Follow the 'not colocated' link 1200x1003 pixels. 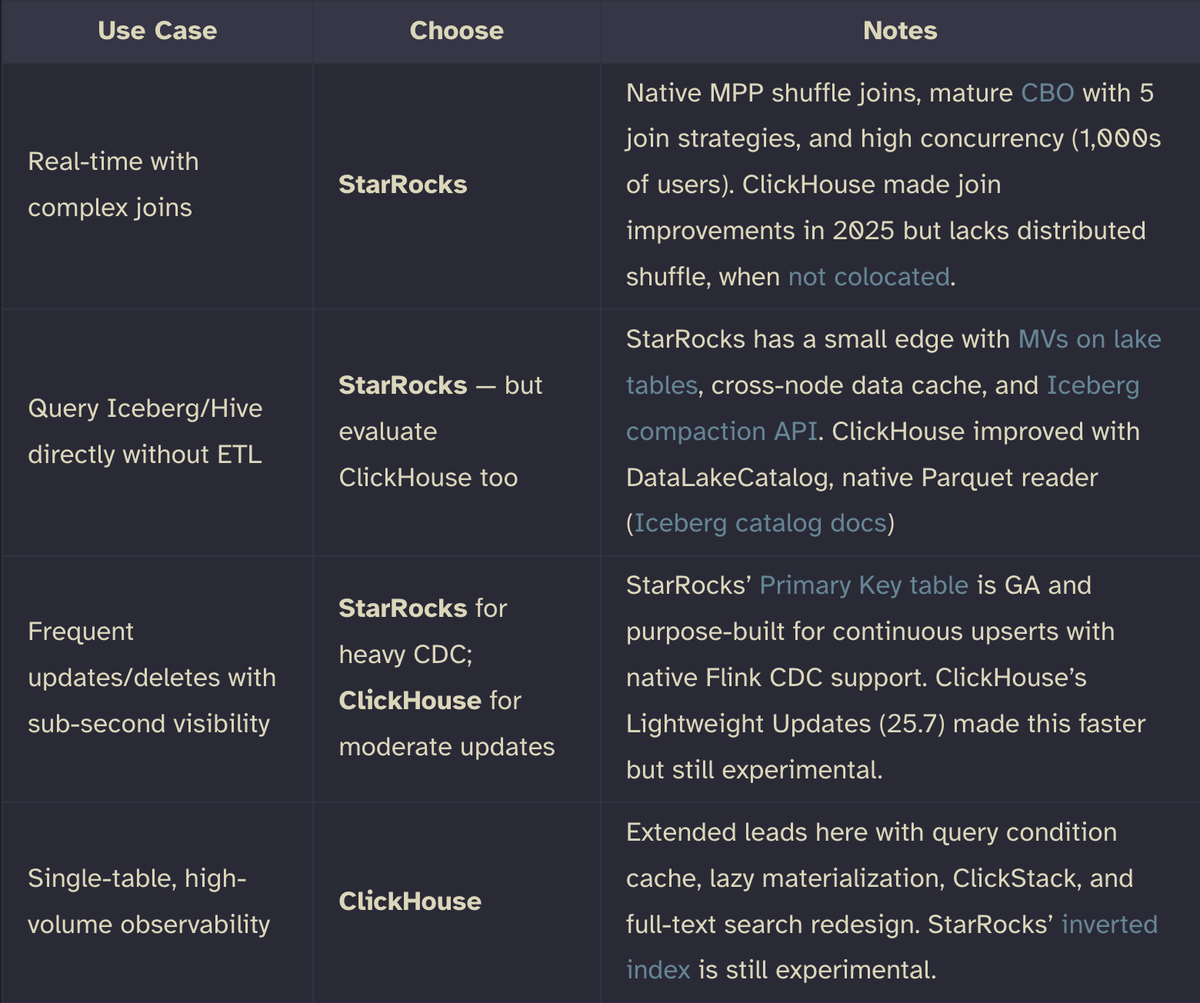868,276
